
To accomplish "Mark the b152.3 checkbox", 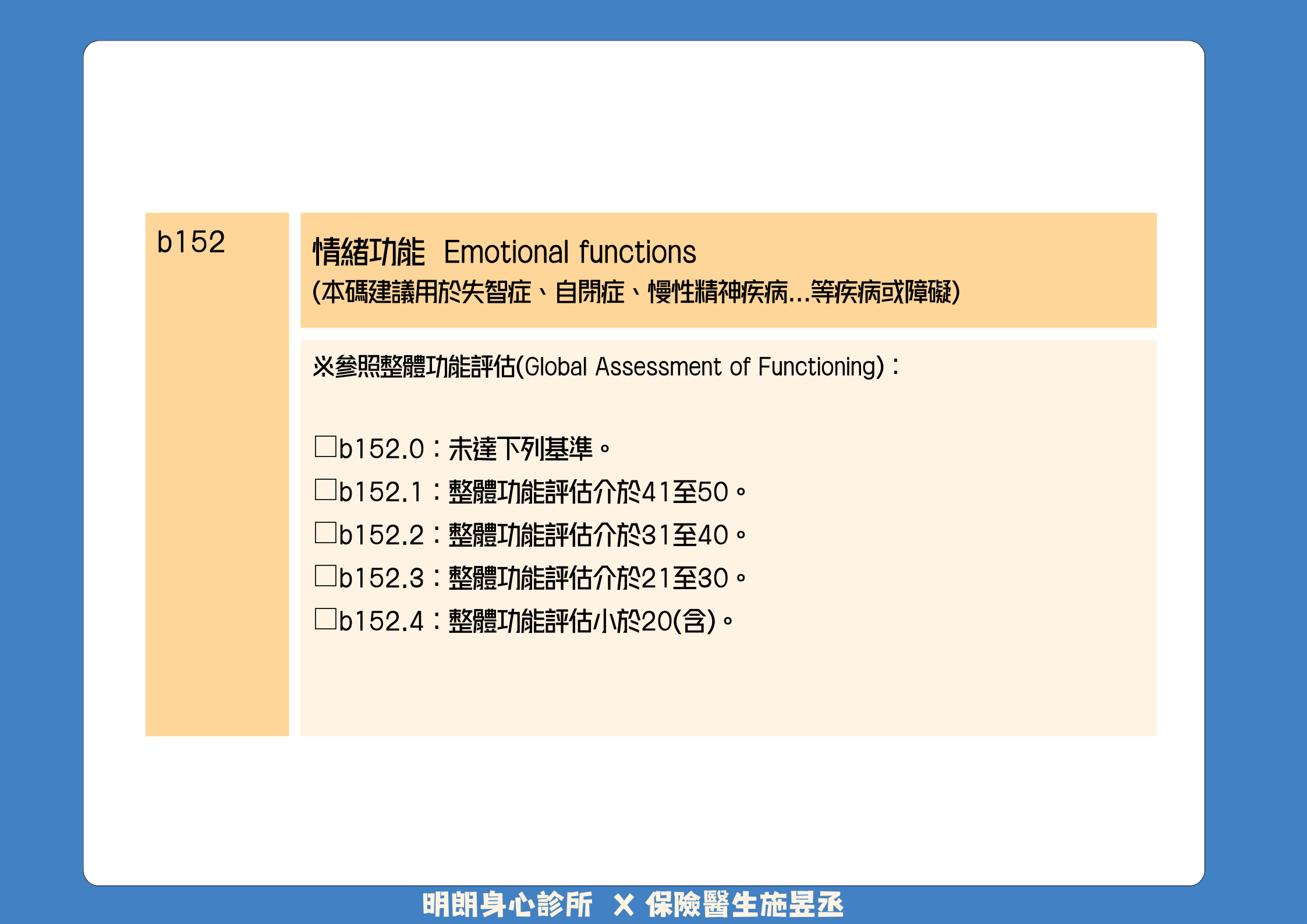I will pos(325,576).
